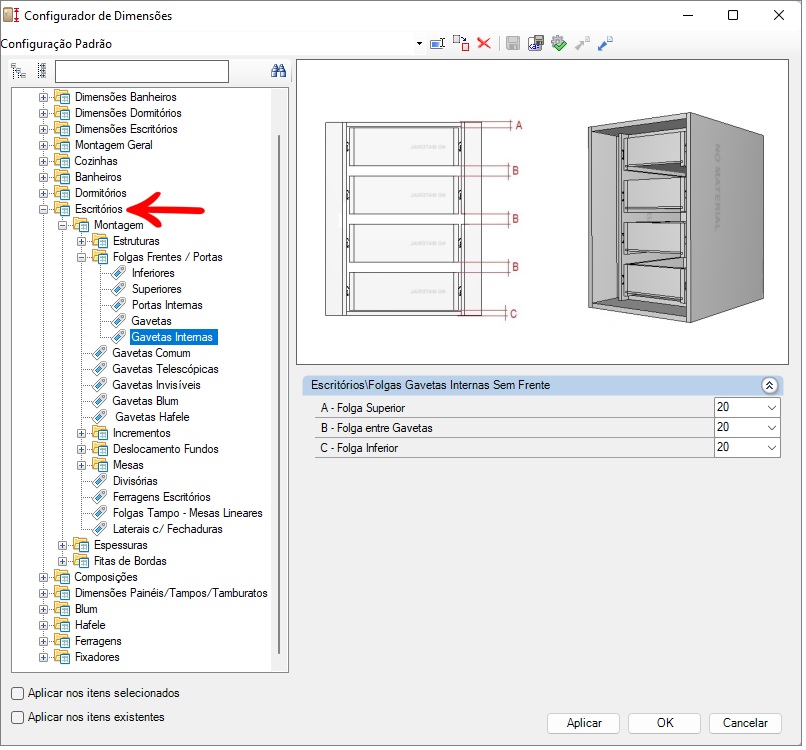
Task: Click the tag icon beside Divisórias
Action: [x=100, y=481]
